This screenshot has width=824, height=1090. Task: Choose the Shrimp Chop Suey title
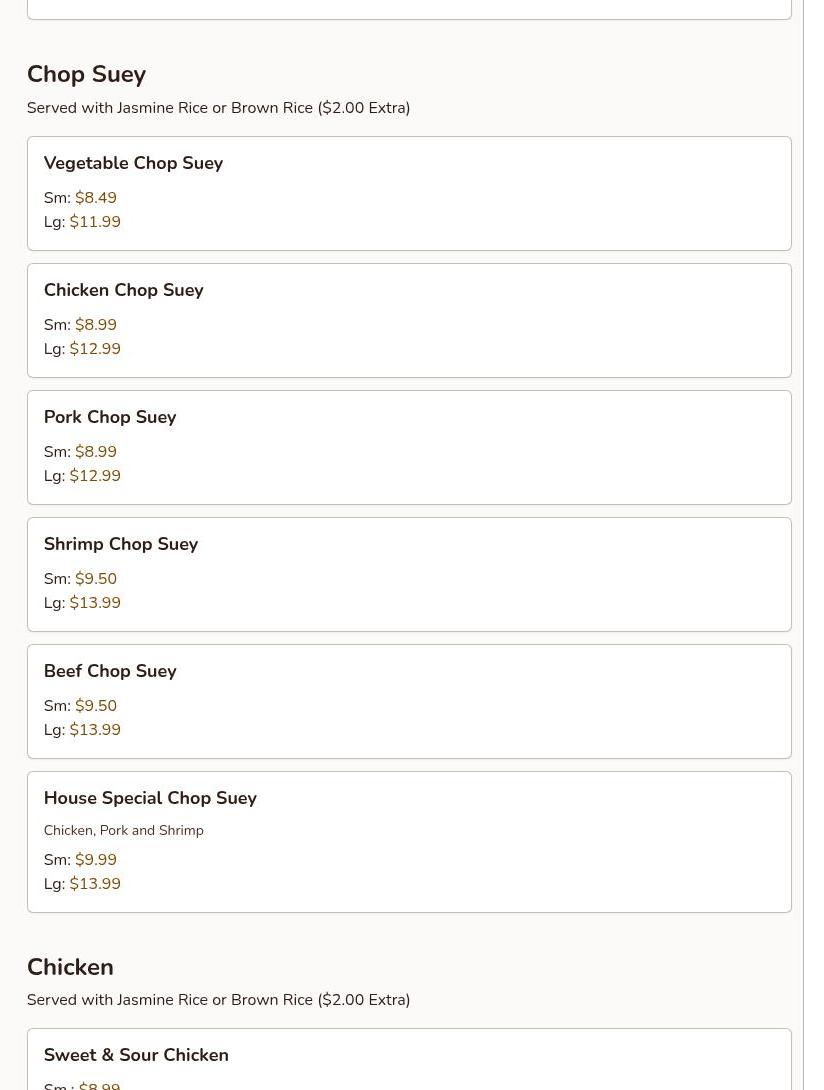pos(120,544)
